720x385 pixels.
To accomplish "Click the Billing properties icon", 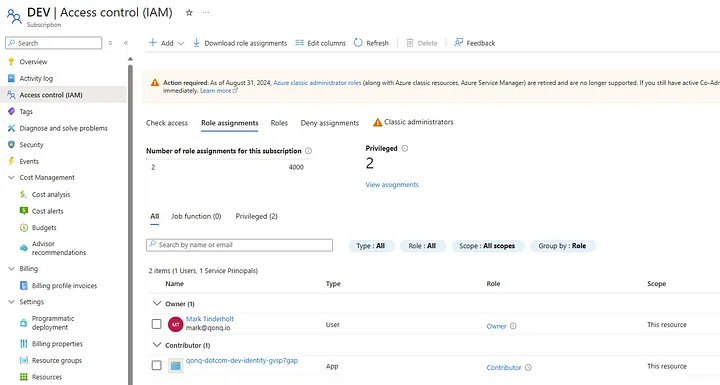I will click(x=23, y=344).
